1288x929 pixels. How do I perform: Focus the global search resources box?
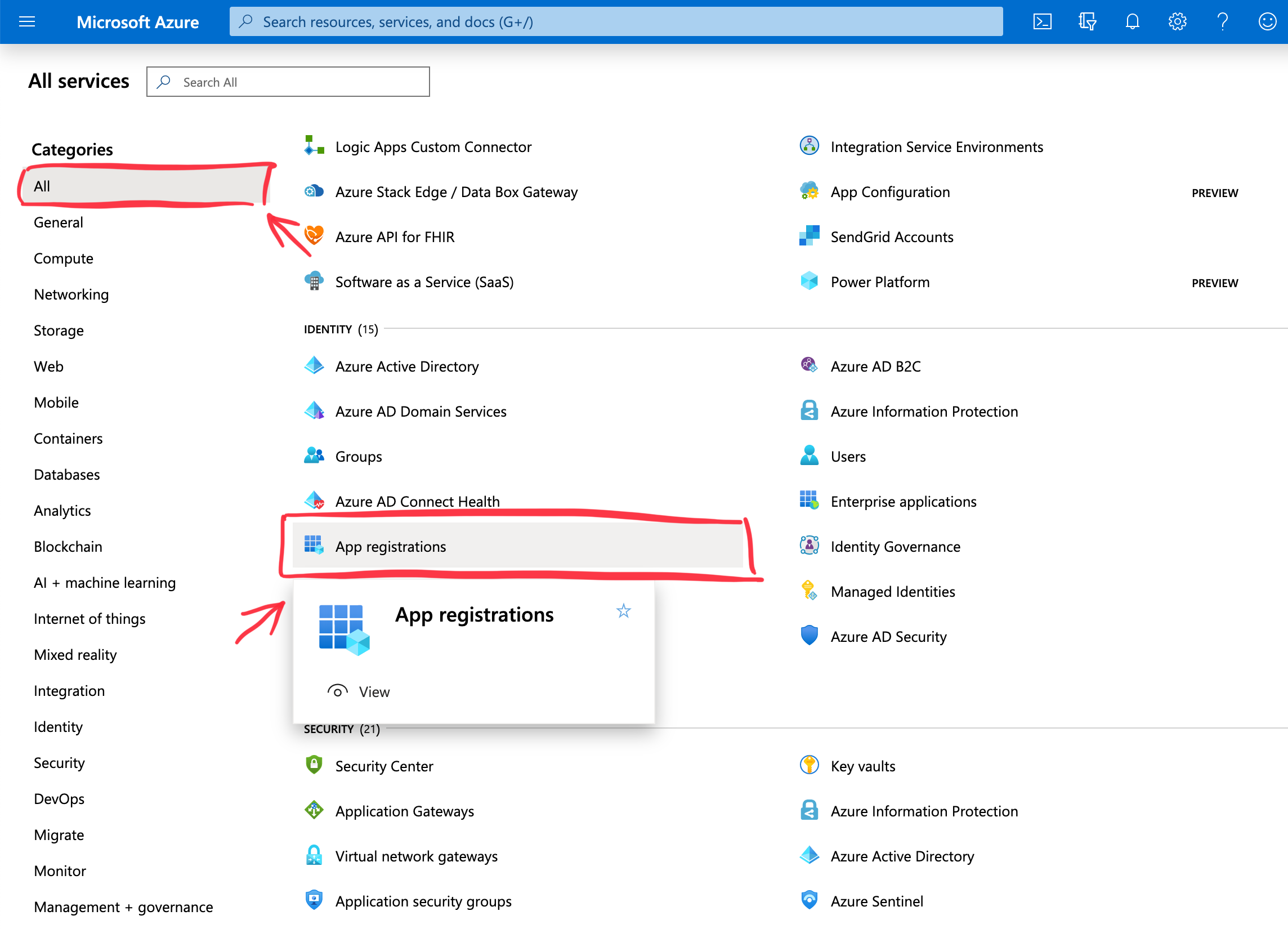(616, 21)
